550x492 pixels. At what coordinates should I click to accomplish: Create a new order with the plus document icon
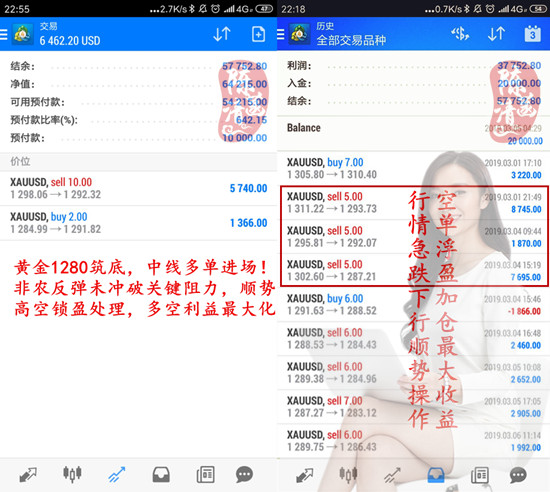[258, 34]
